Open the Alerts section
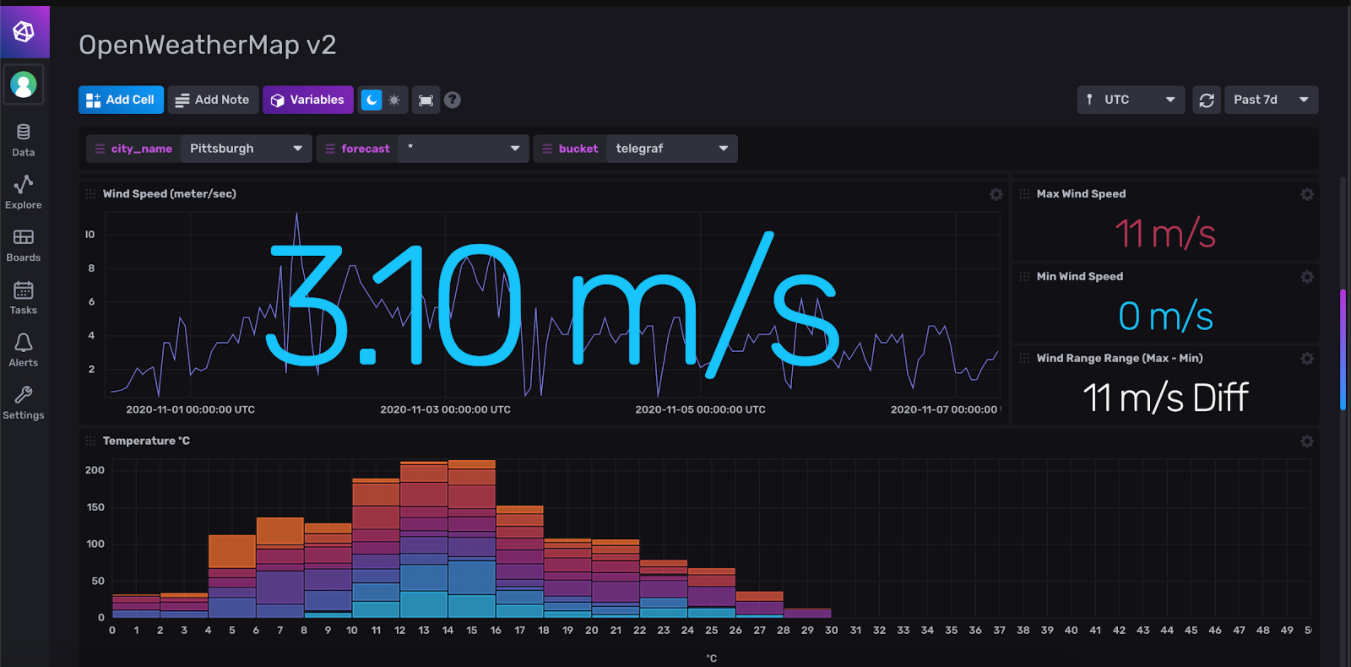Screen dimensions: 1351x667 [x=23, y=350]
